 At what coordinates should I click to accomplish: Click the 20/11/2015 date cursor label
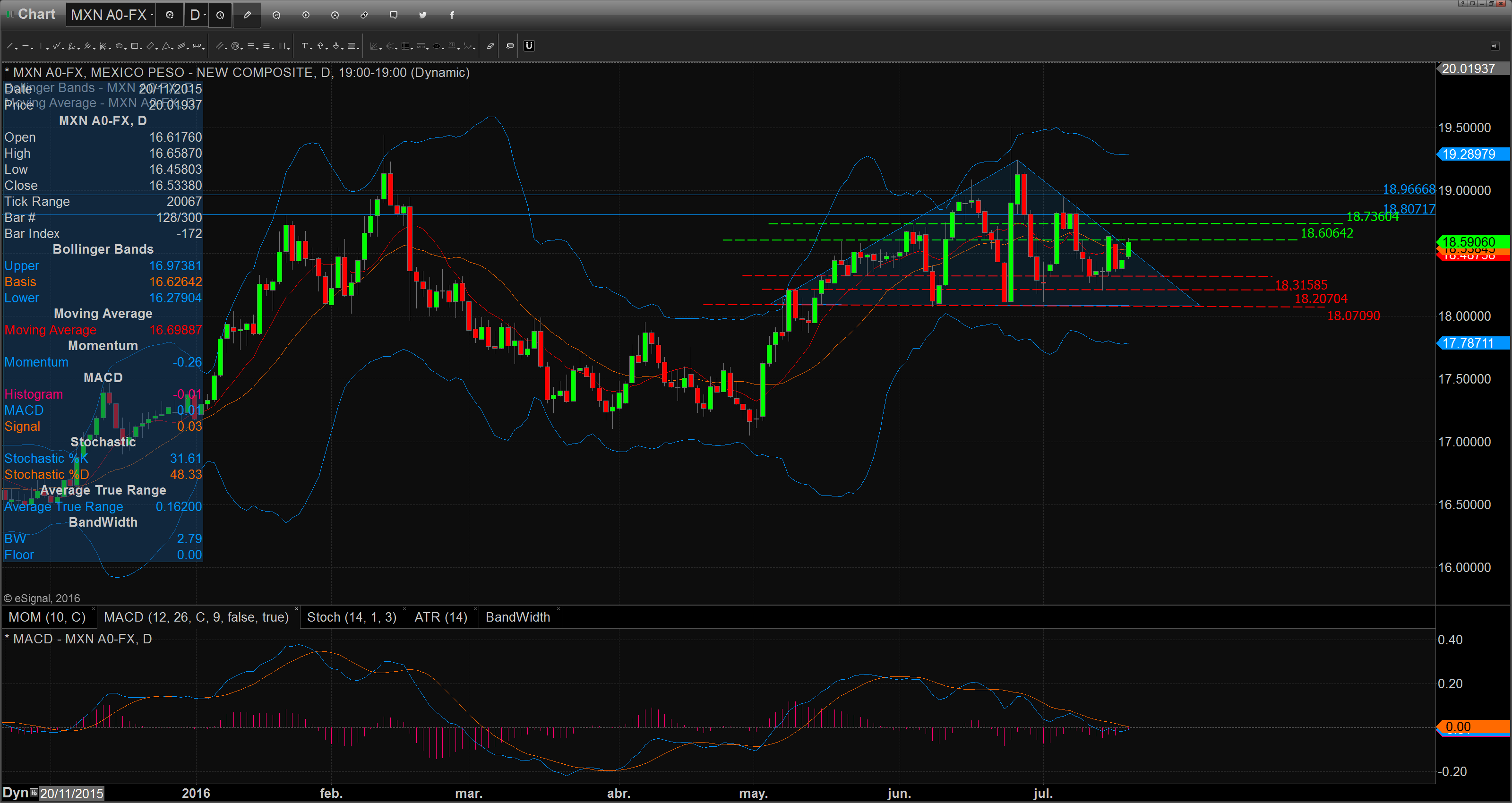72,794
